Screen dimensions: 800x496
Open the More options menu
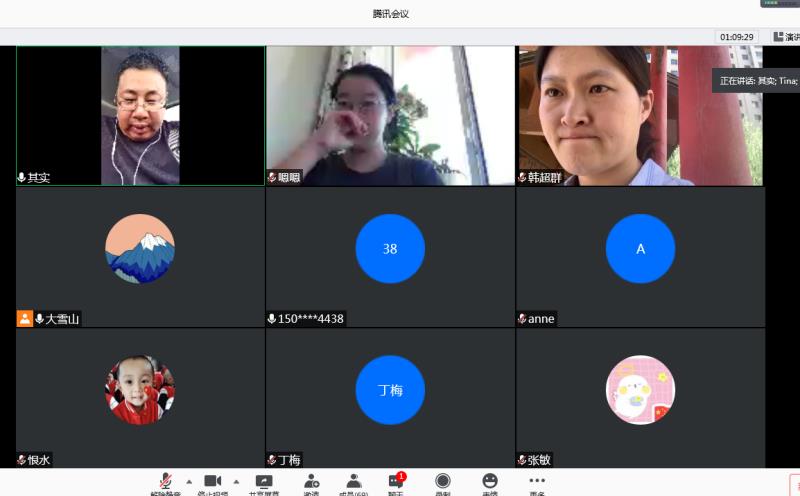coord(537,482)
